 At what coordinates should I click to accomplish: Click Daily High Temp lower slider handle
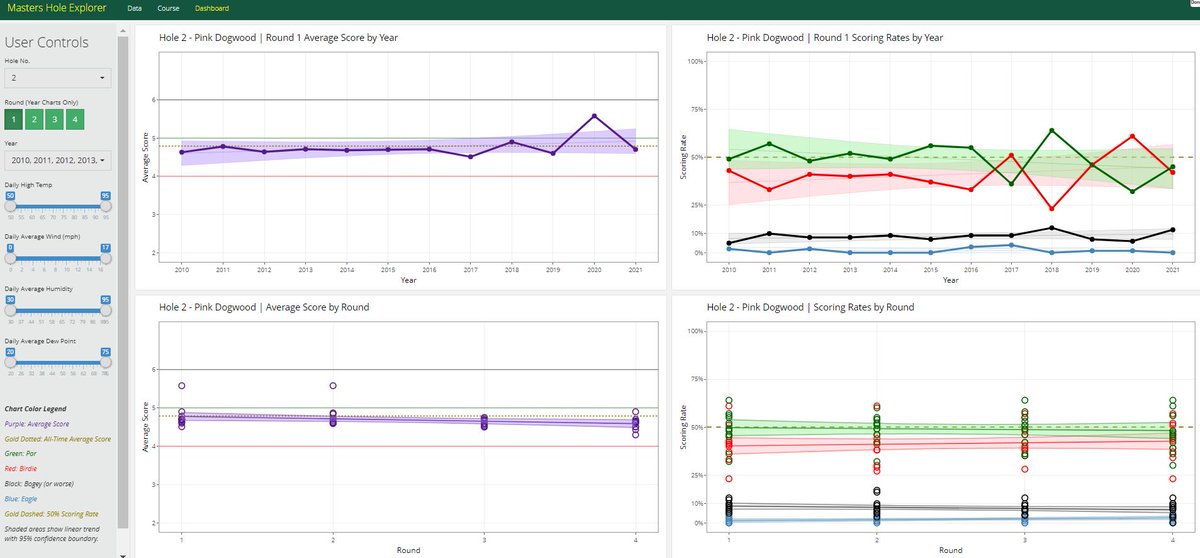click(10, 205)
